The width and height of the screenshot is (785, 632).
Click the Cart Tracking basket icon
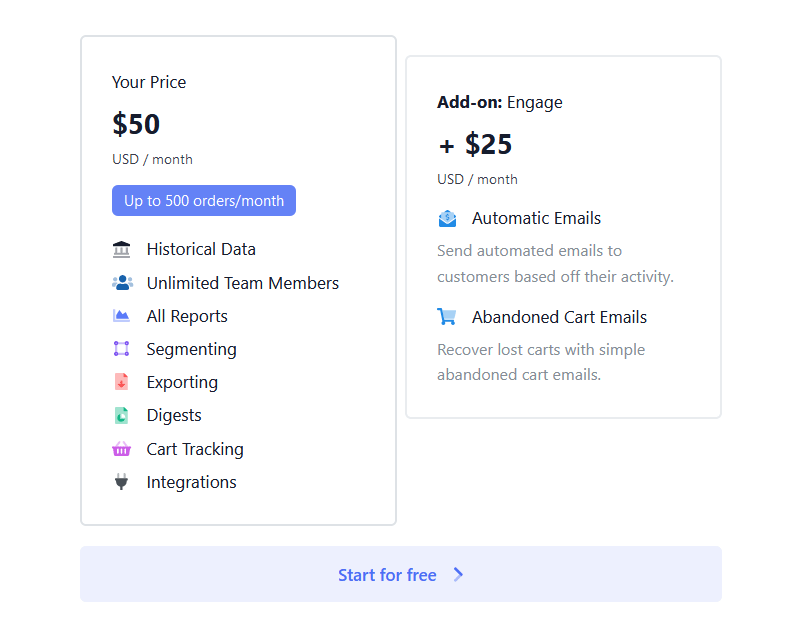point(121,449)
